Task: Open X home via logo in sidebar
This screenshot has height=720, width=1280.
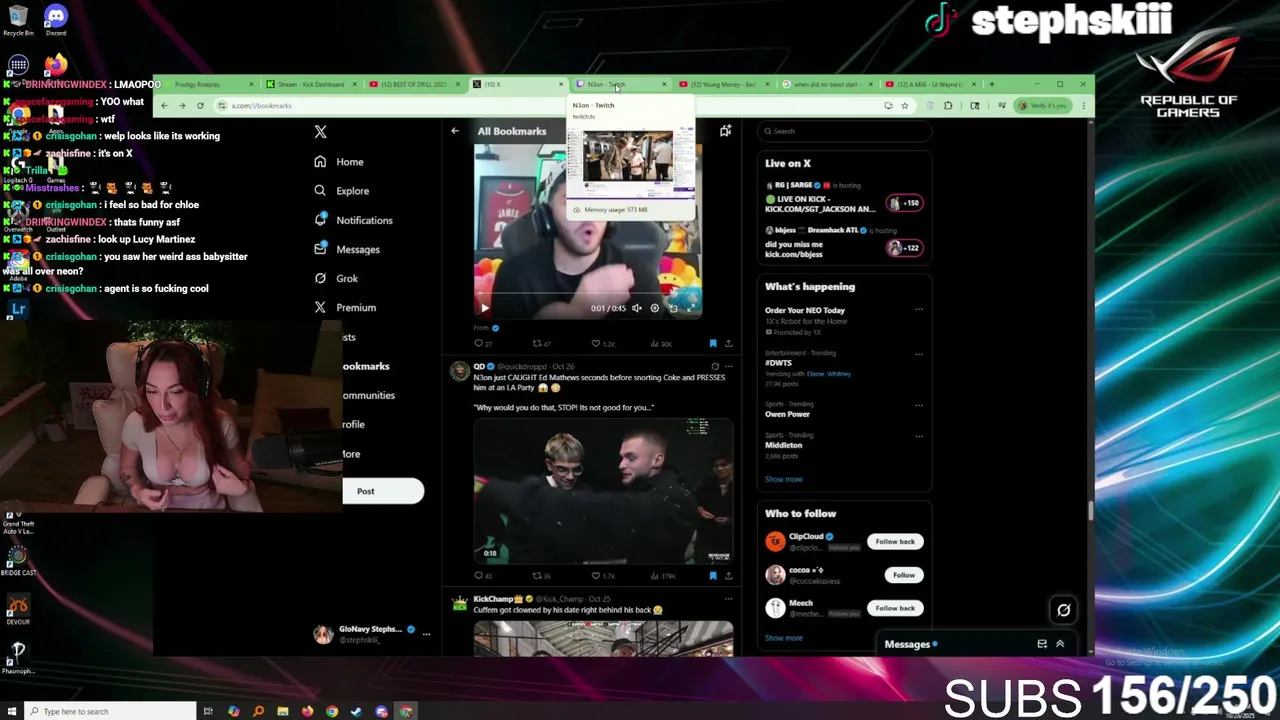Action: click(x=320, y=132)
